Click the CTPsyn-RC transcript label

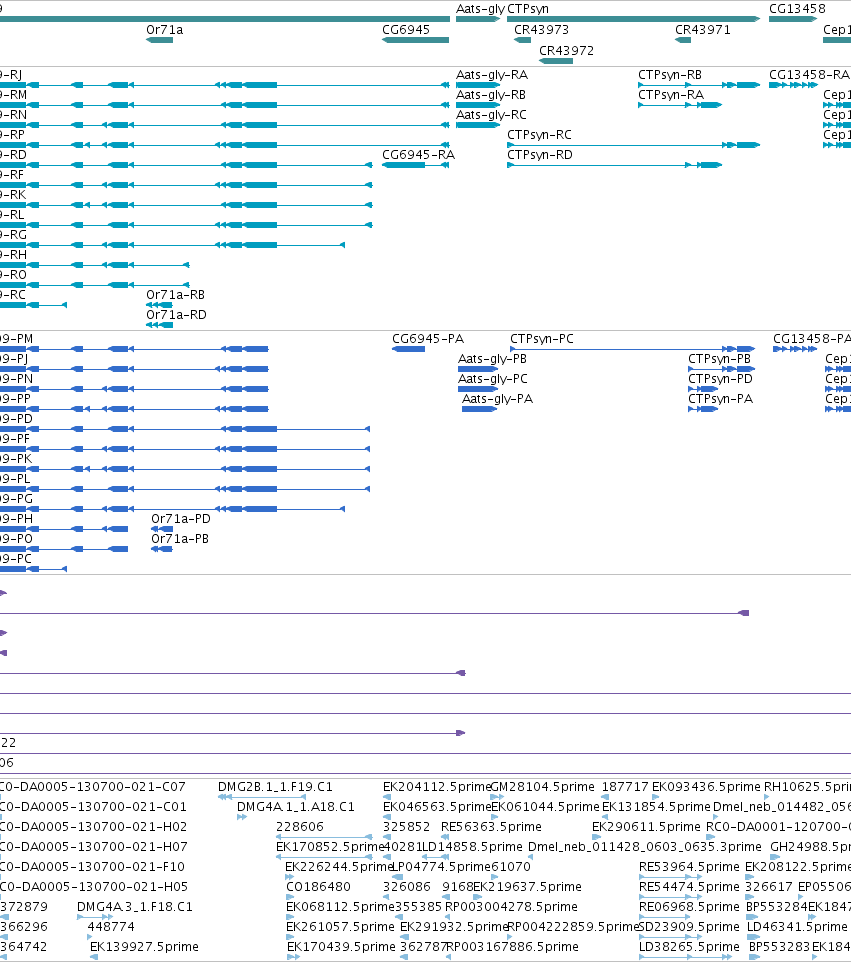point(539,135)
